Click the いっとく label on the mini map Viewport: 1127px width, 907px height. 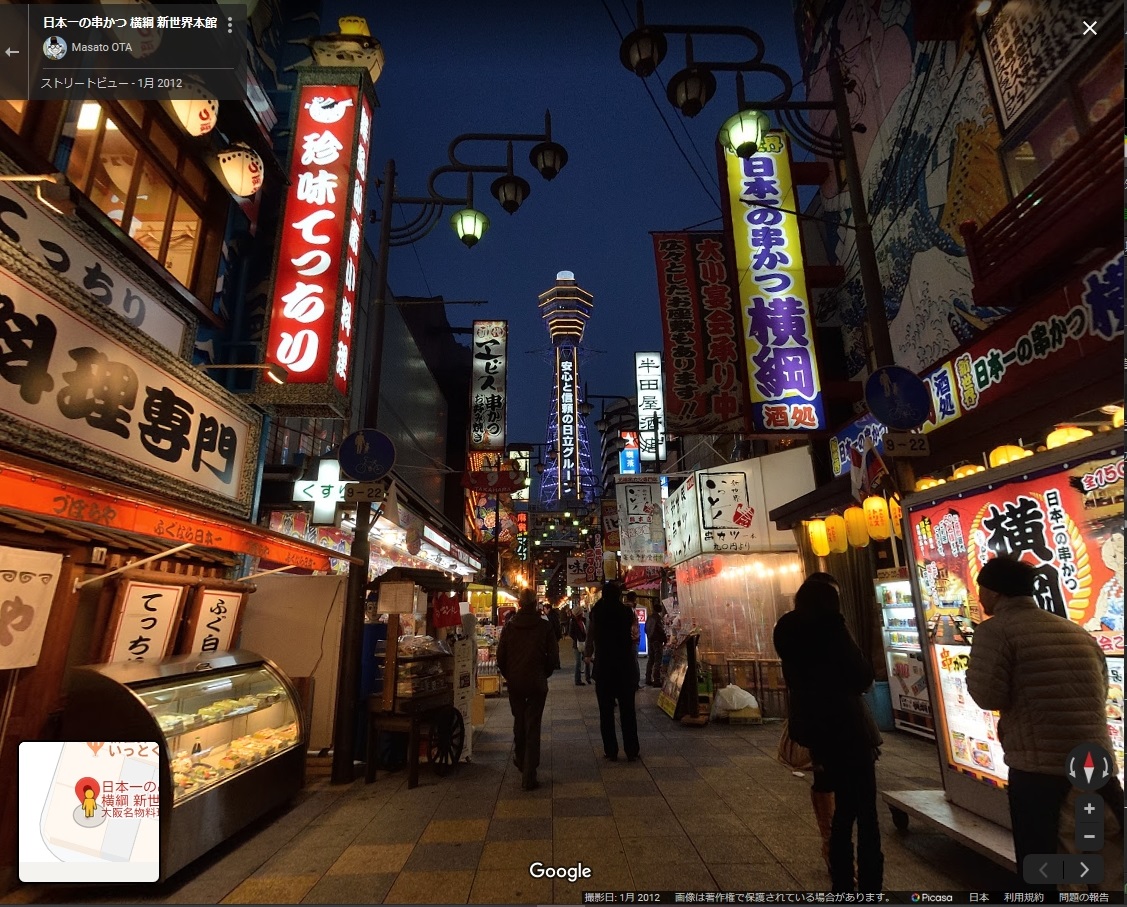click(133, 752)
